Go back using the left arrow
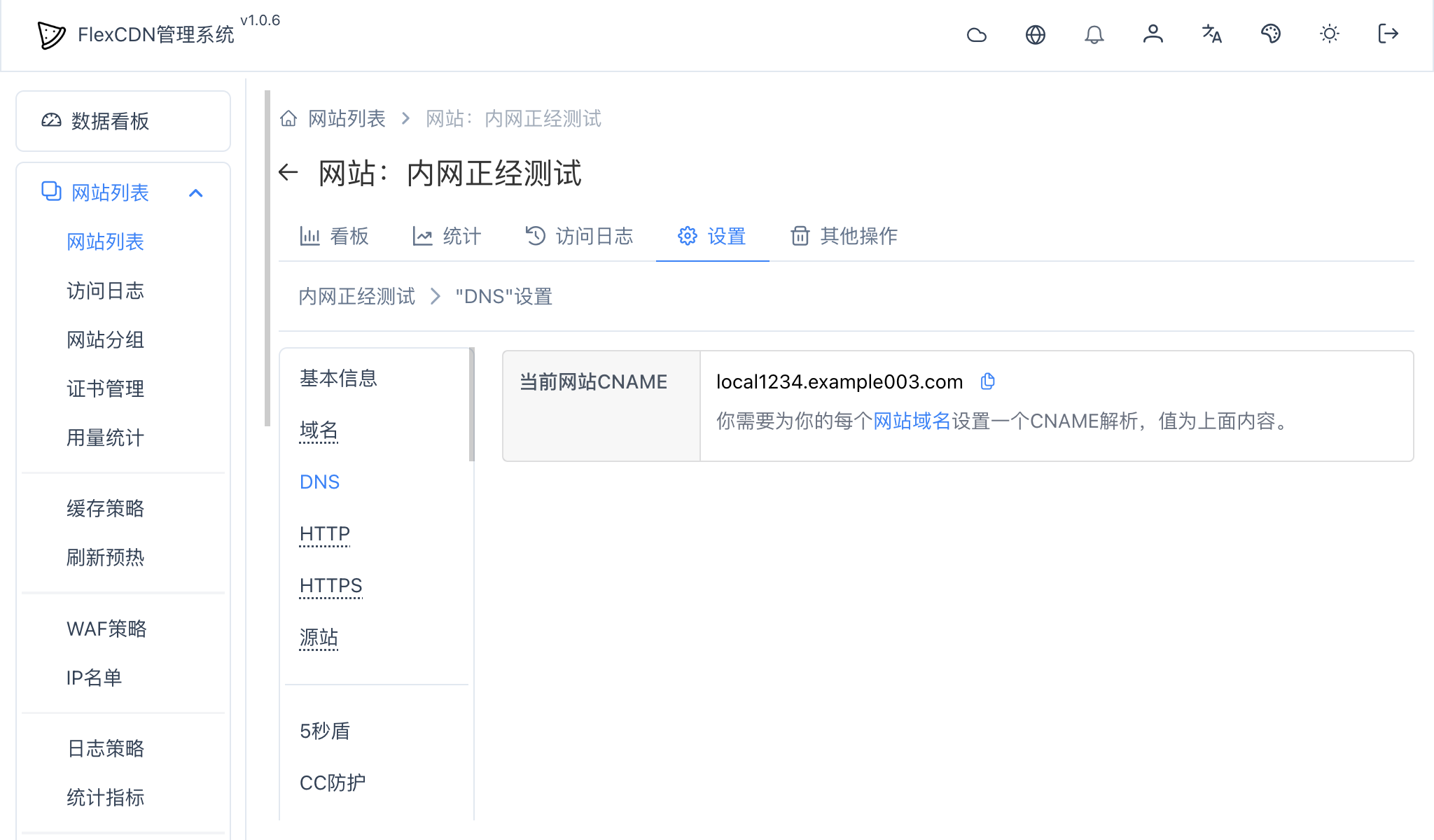The width and height of the screenshot is (1434, 840). (288, 173)
